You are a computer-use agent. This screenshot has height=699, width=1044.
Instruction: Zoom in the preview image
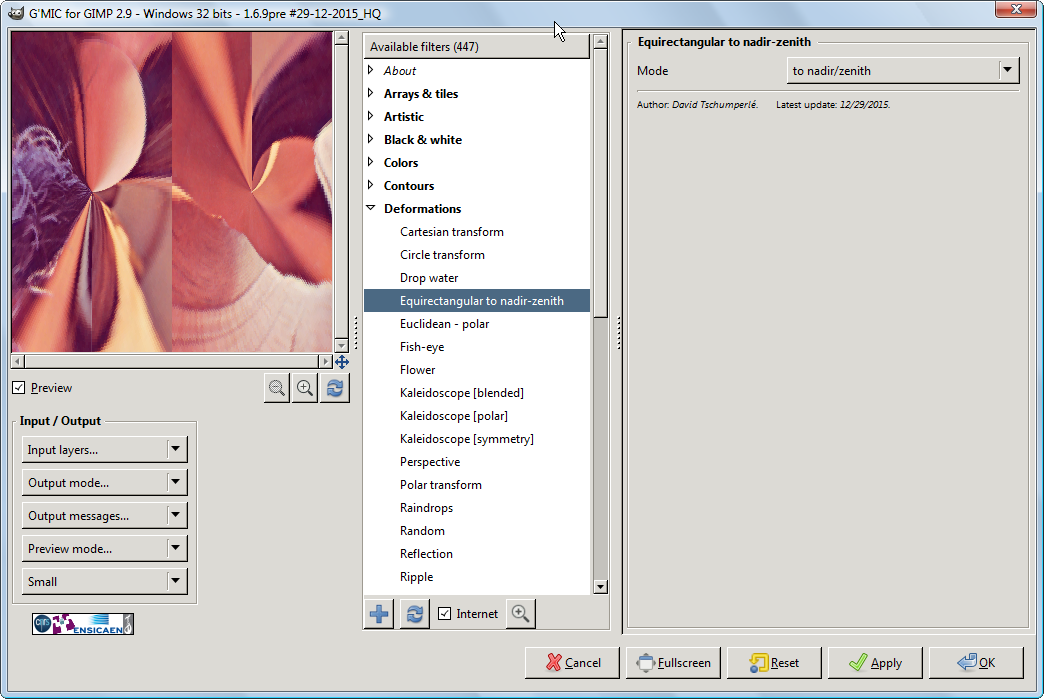tap(305, 388)
